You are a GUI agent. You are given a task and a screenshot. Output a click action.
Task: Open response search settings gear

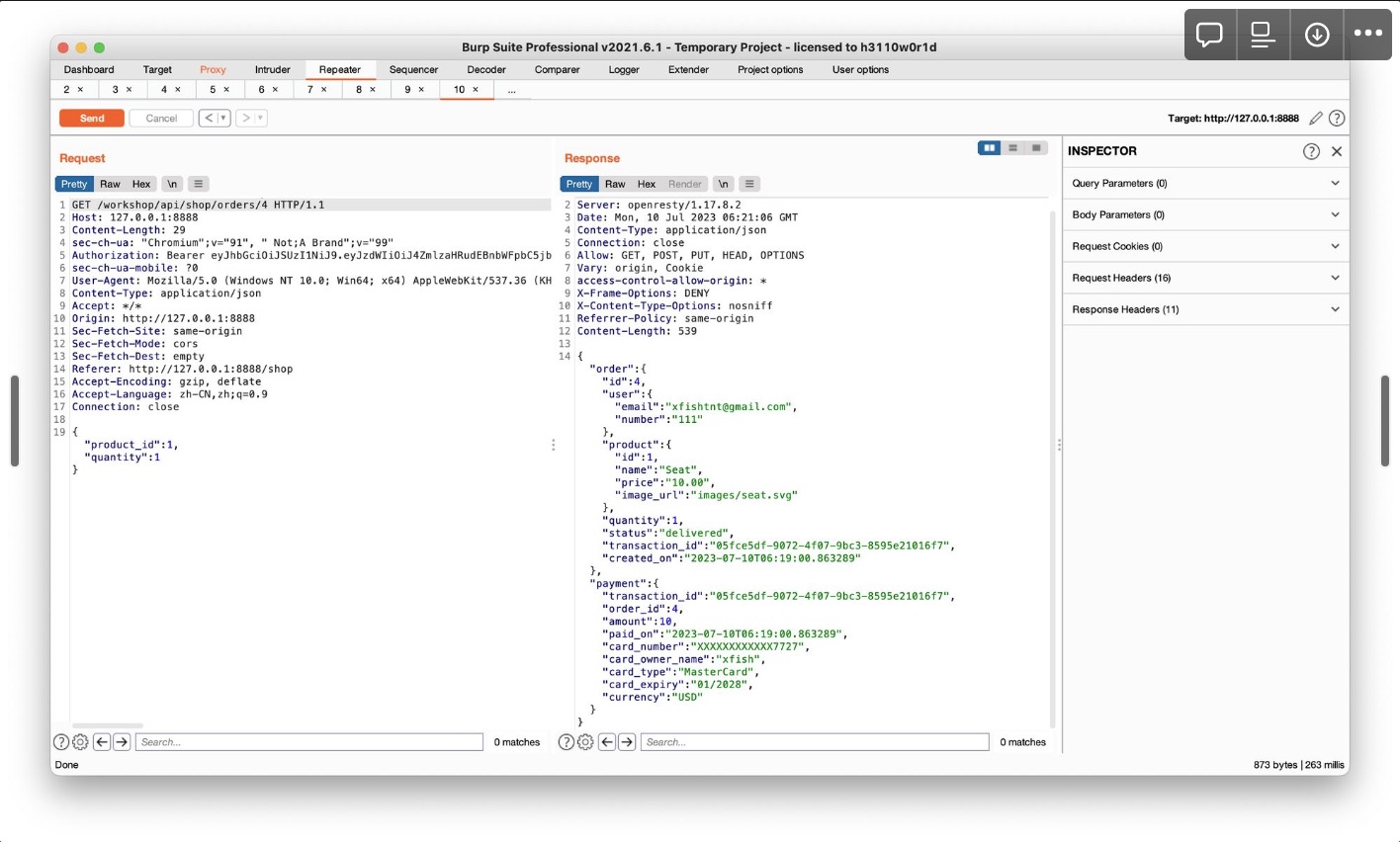[585, 742]
